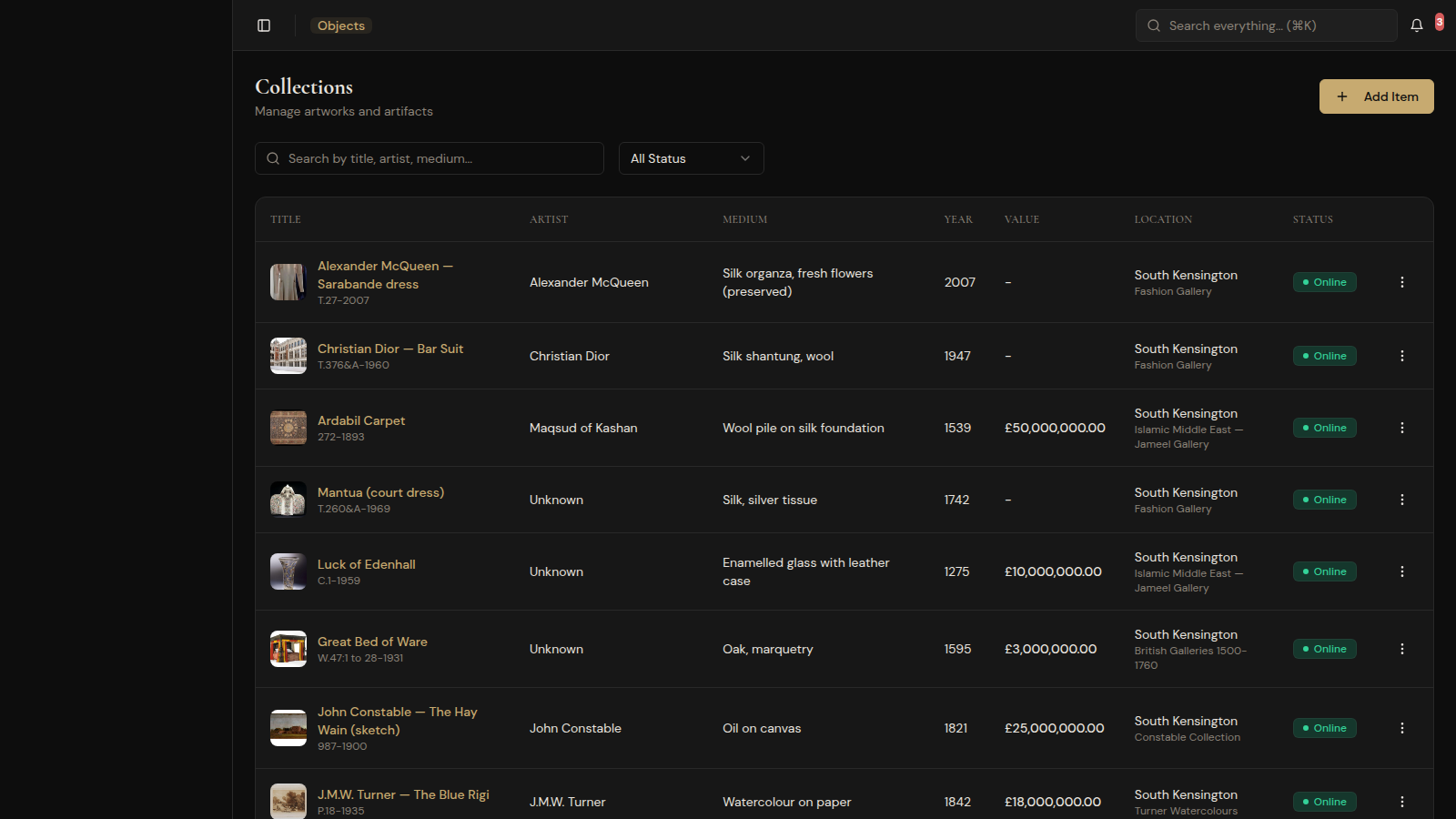Open actions menu for Mantua court dress
This screenshot has width=1456, height=819.
(x=1401, y=500)
